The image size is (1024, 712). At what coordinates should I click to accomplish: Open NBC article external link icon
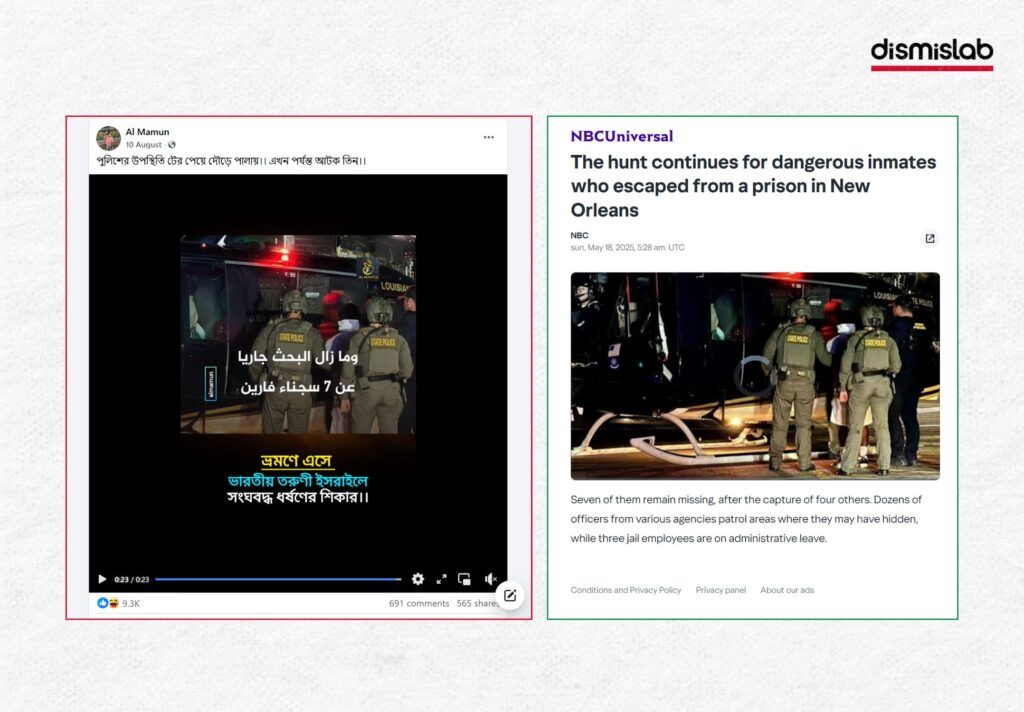tap(930, 238)
